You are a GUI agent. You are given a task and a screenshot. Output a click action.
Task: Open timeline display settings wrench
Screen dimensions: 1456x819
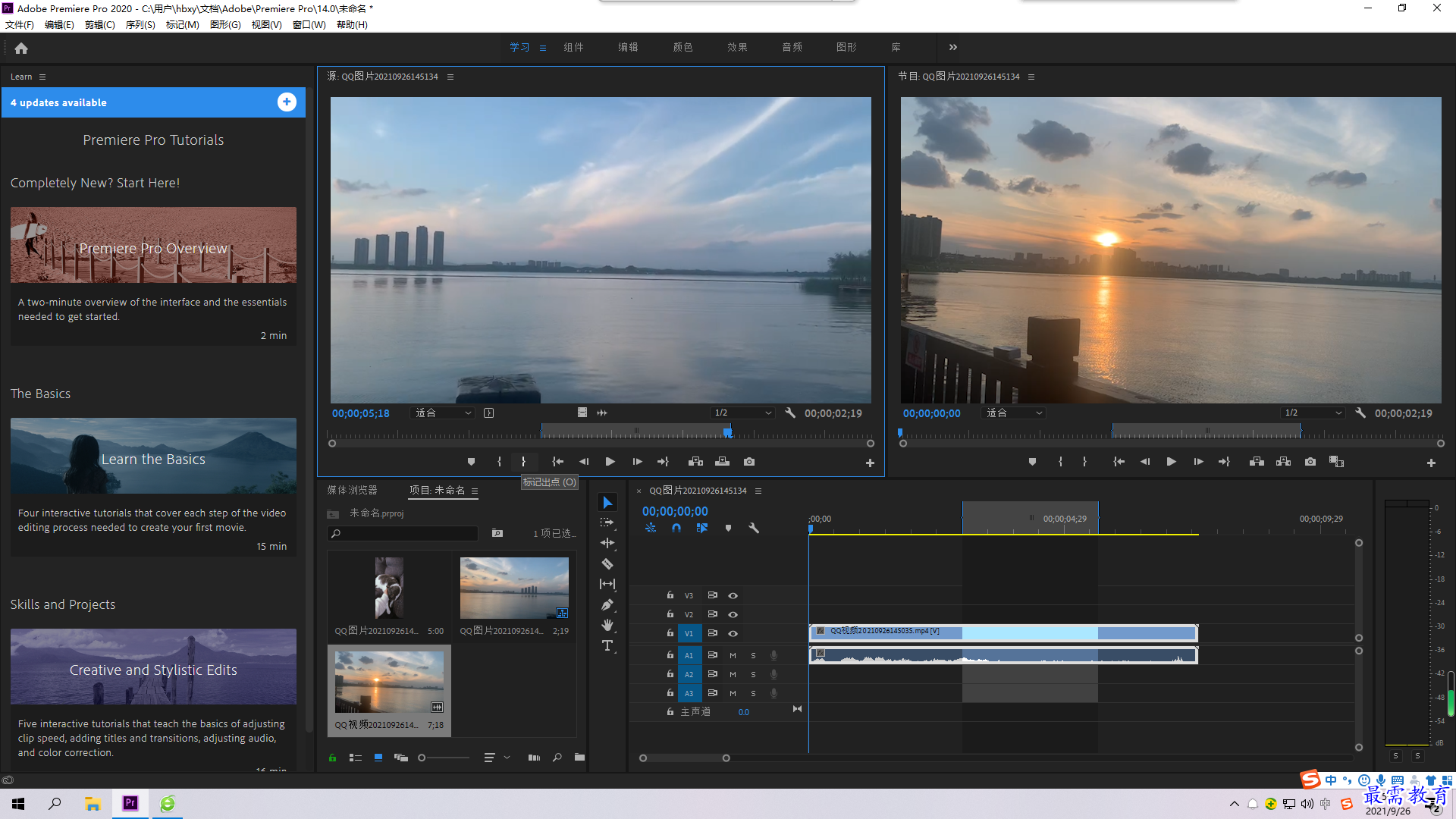tap(754, 528)
